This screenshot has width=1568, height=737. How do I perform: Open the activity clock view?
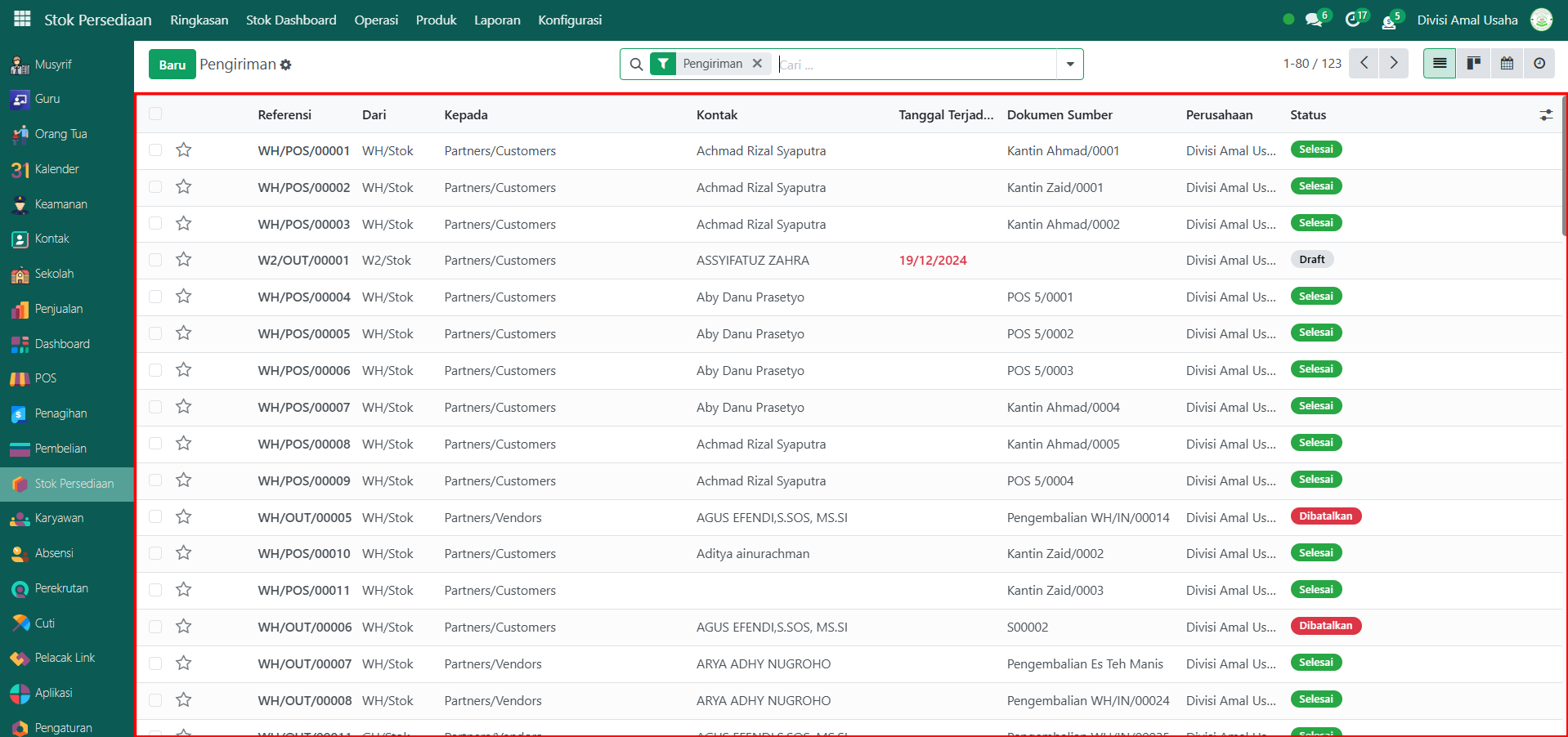[1539, 64]
